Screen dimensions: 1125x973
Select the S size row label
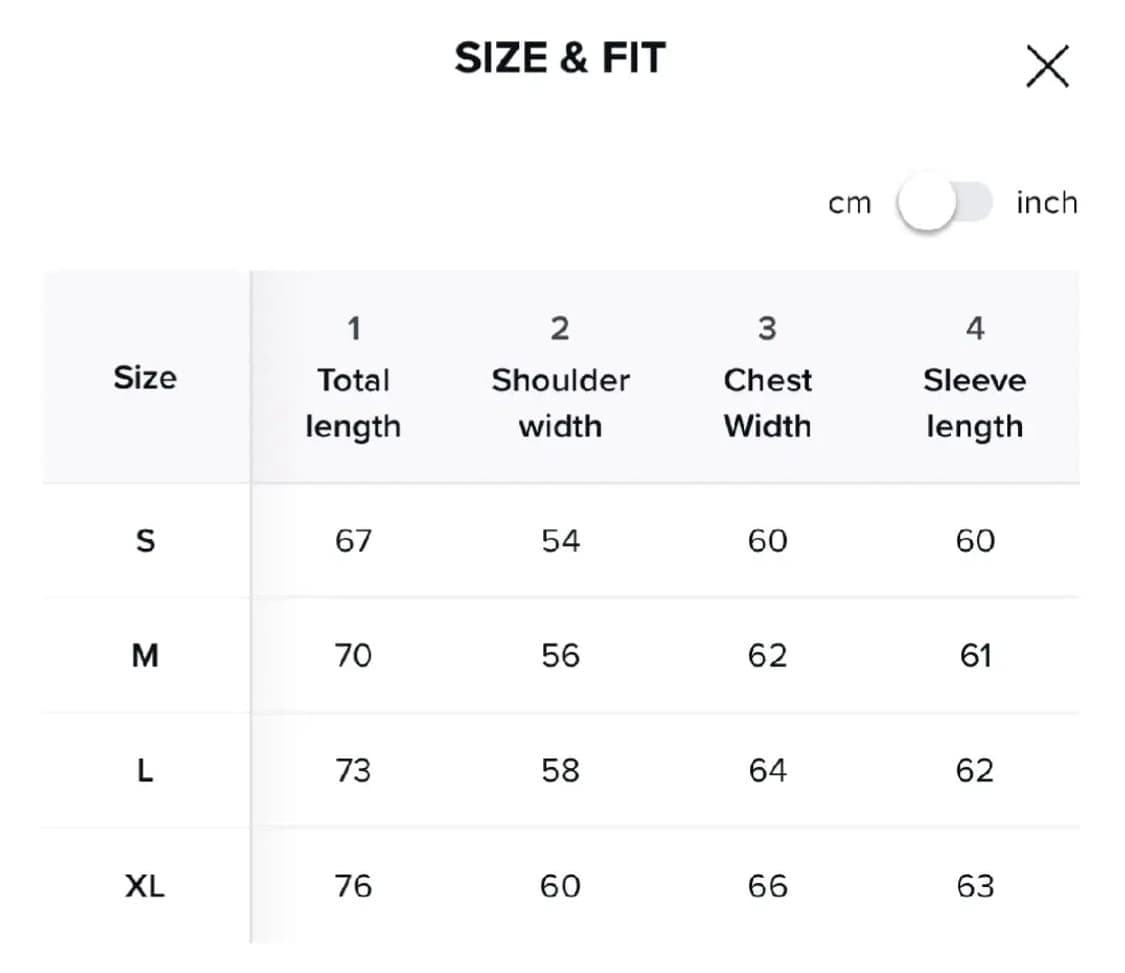click(x=145, y=541)
